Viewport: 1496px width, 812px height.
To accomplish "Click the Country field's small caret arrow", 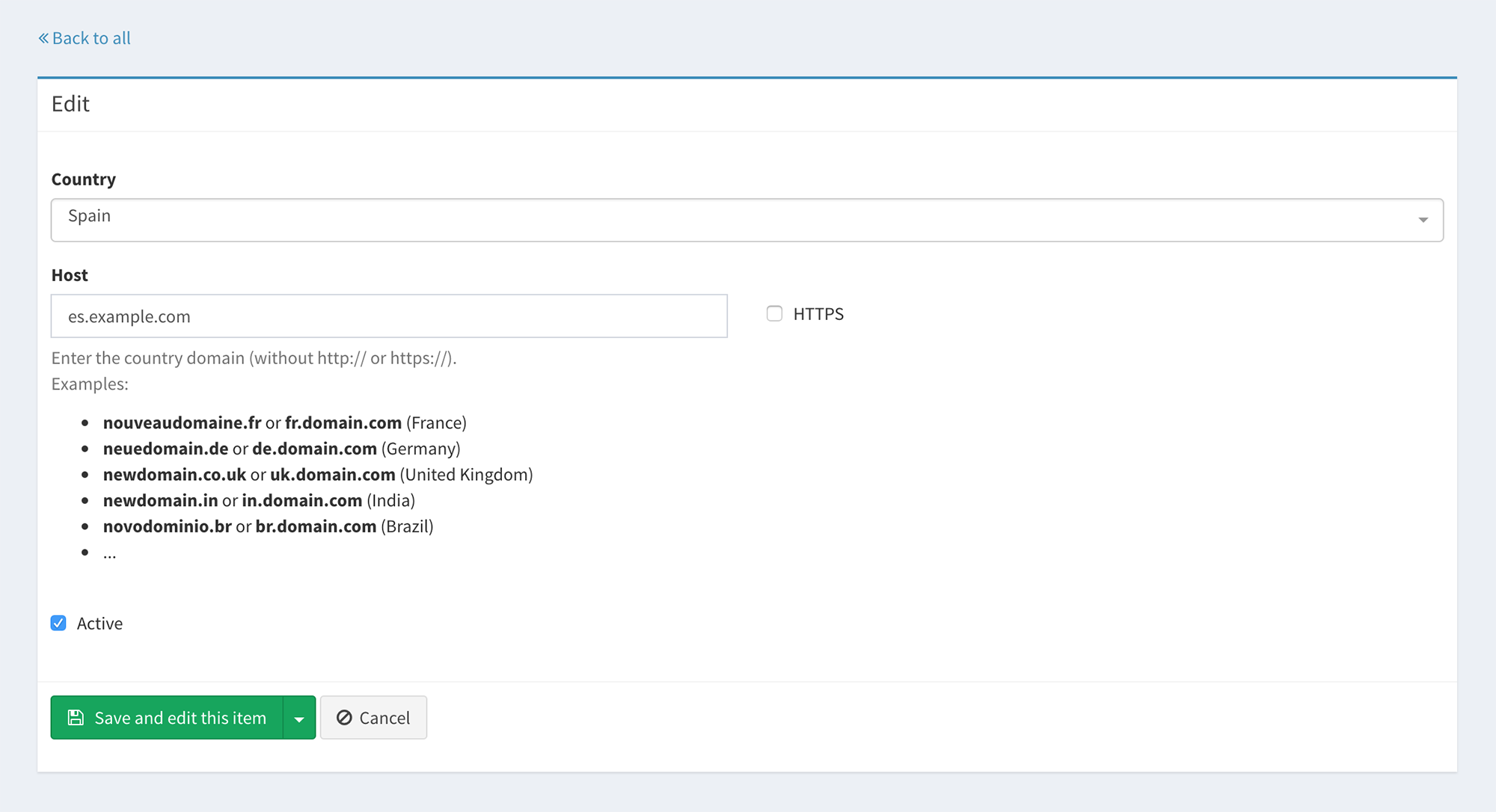I will [x=1423, y=220].
